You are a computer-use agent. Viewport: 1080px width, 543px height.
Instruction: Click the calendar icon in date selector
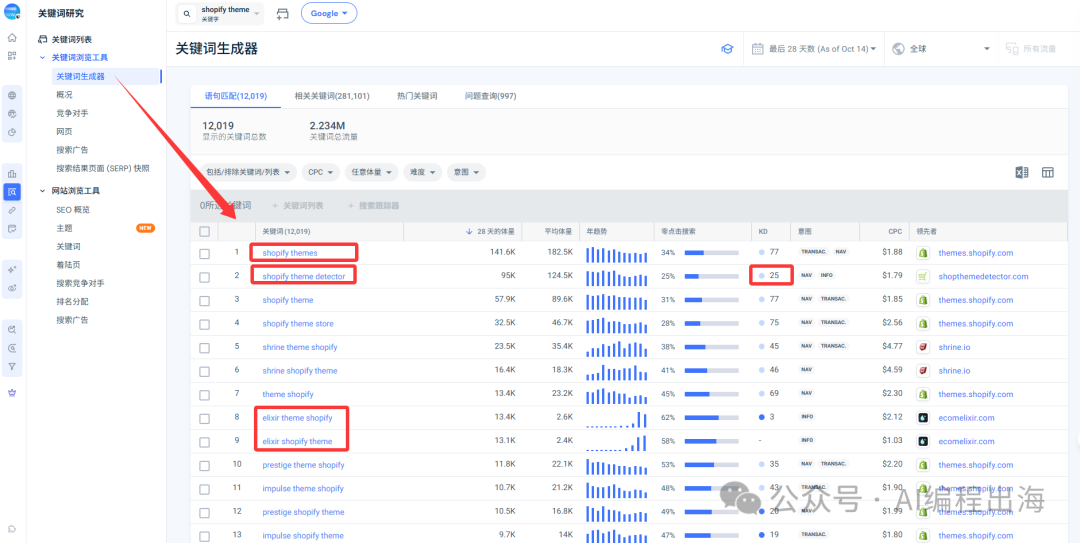pyautogui.click(x=758, y=49)
